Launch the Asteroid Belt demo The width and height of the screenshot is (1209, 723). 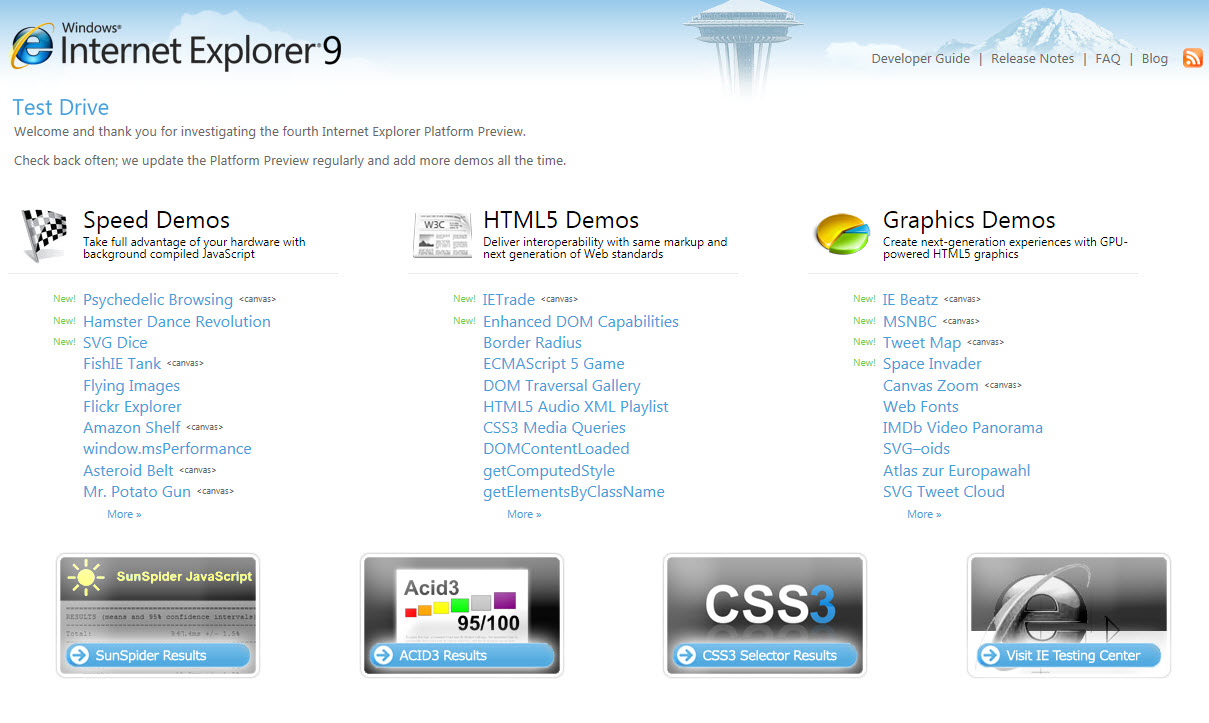128,470
